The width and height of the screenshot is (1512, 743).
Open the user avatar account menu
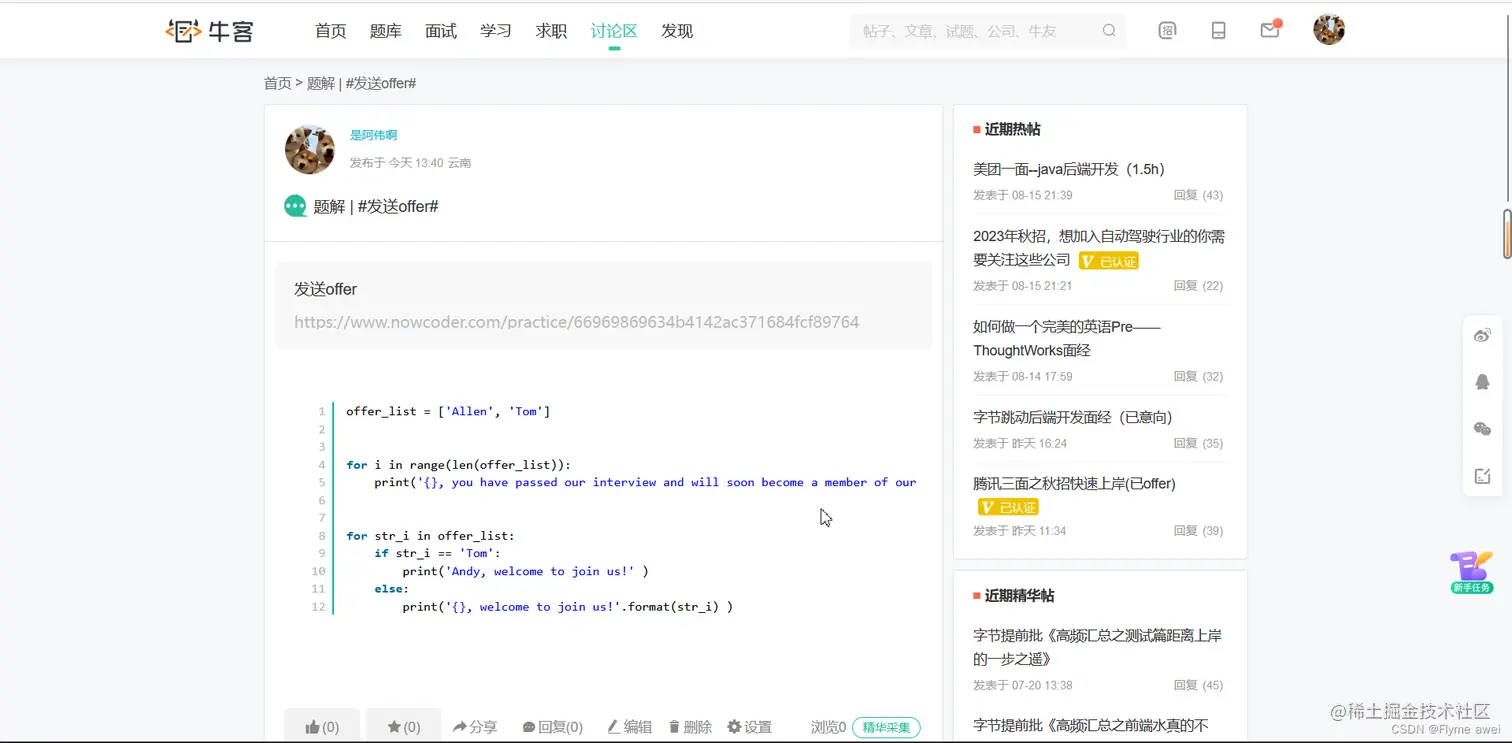pos(1329,29)
